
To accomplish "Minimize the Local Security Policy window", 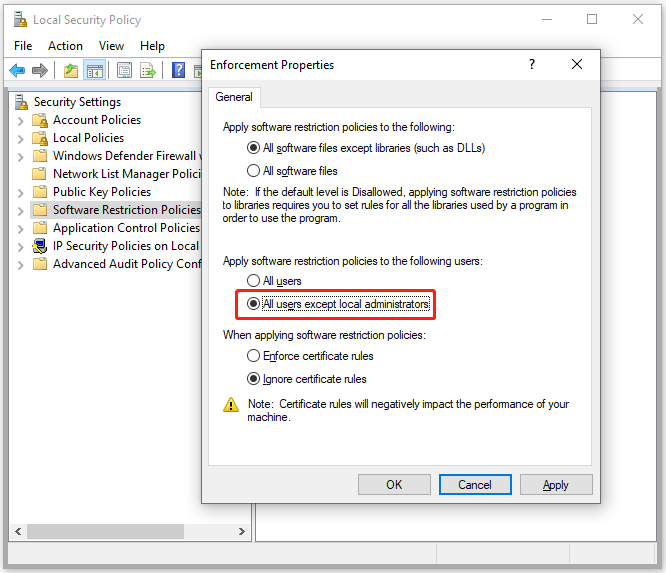I will click(547, 20).
